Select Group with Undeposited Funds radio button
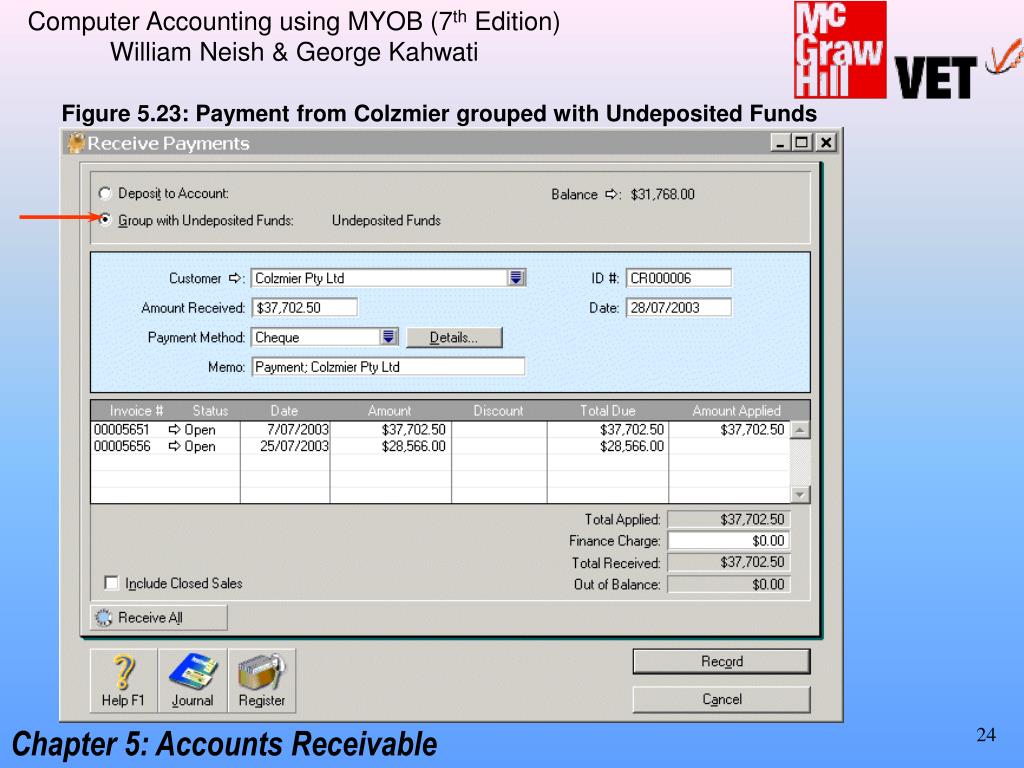 (x=104, y=219)
